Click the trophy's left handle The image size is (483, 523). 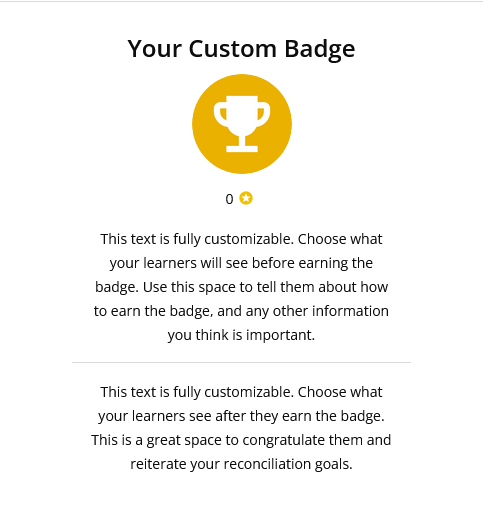[x=220, y=114]
